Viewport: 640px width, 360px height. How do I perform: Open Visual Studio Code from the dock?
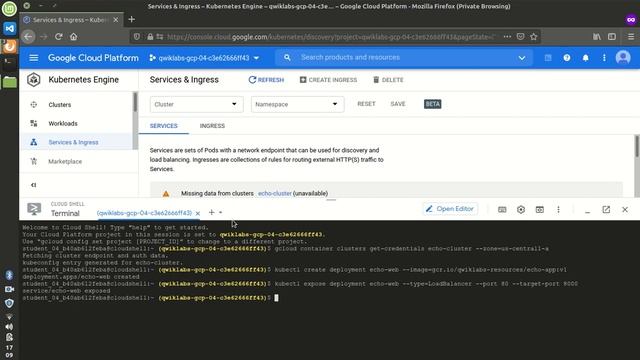9,28
